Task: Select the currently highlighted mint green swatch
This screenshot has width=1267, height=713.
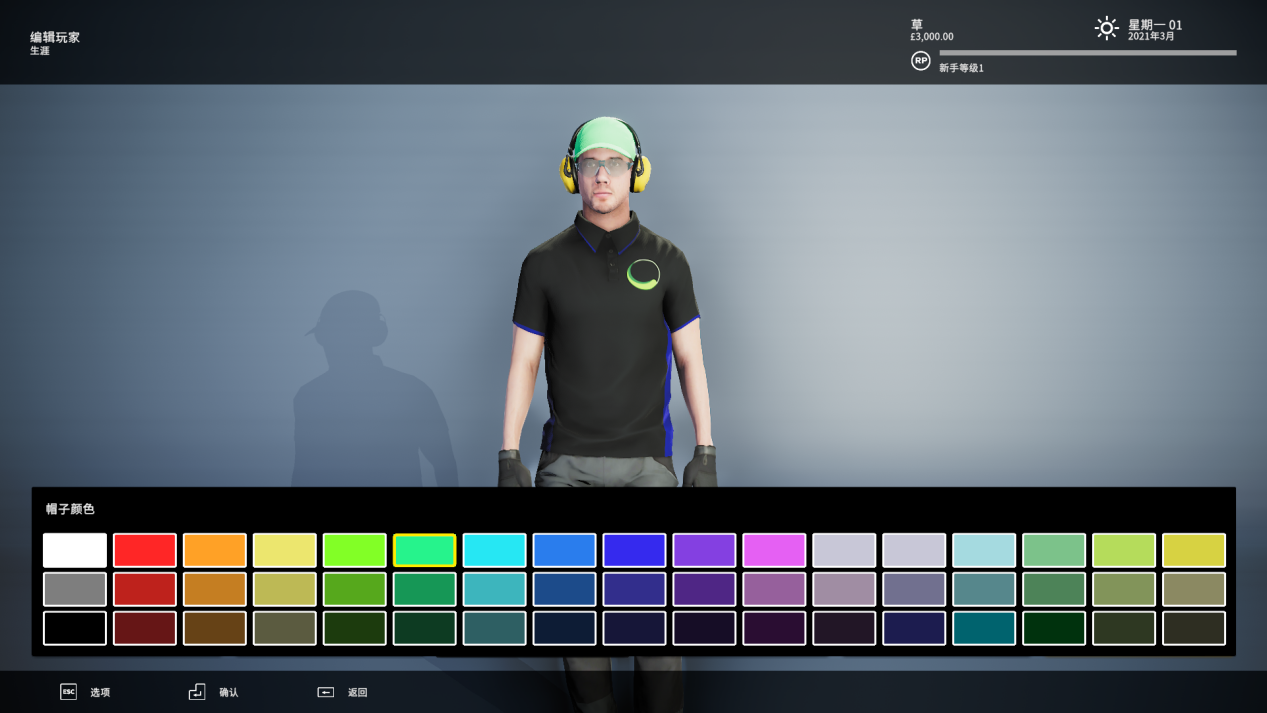Action: click(x=424, y=550)
